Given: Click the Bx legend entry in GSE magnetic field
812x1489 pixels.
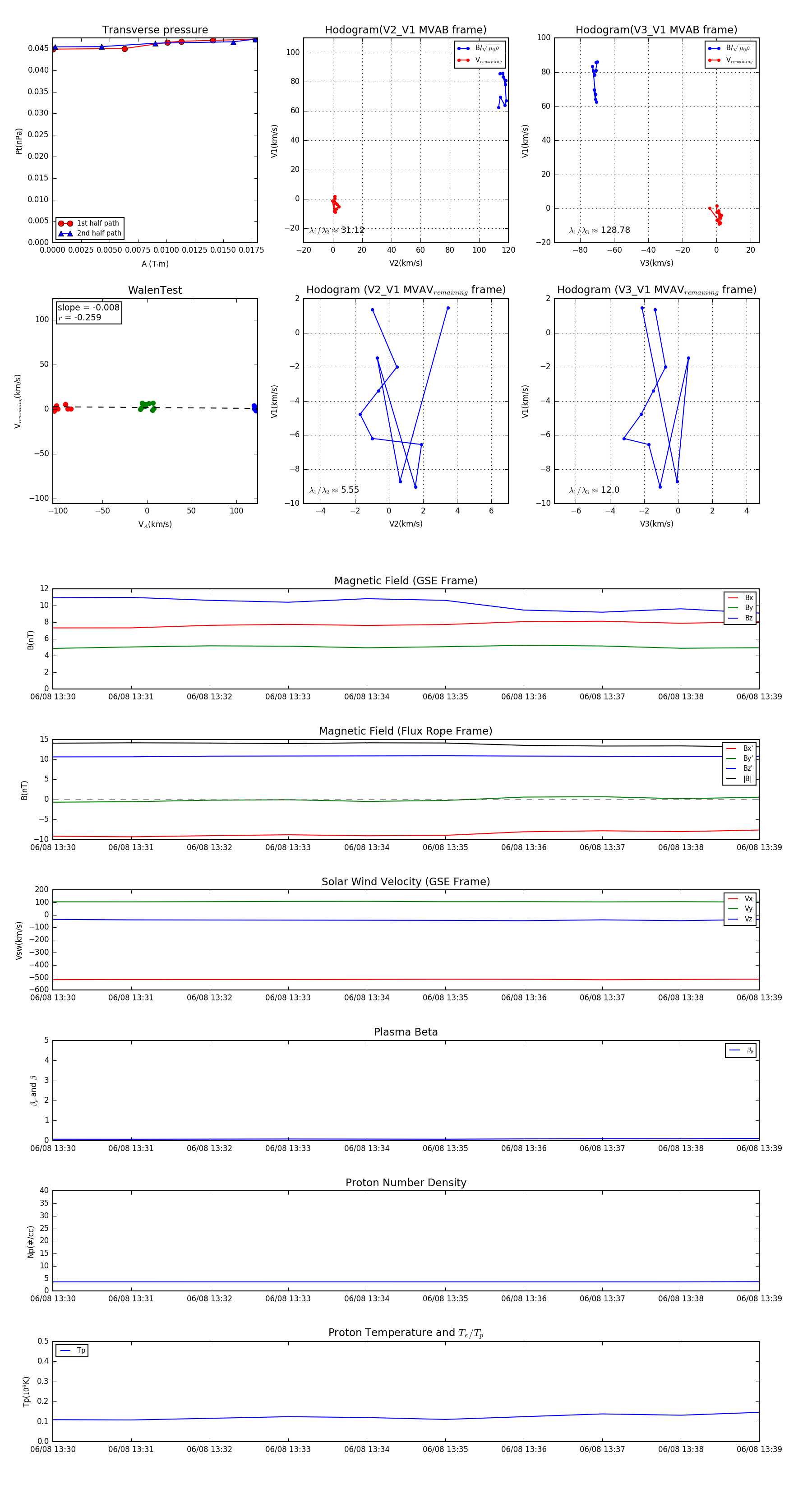Looking at the screenshot, I should (x=741, y=598).
